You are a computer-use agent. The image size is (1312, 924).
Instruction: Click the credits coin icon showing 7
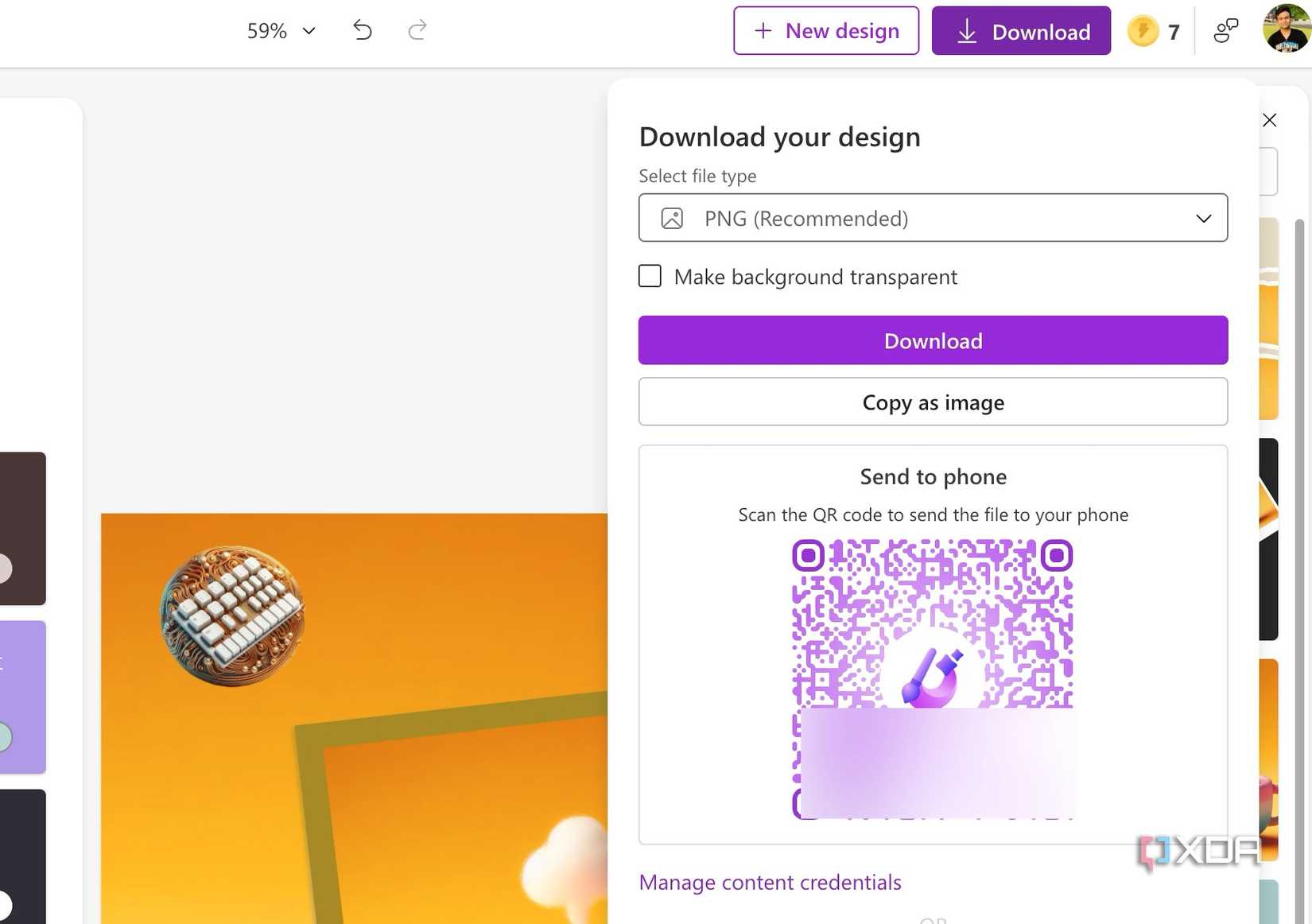point(1143,32)
